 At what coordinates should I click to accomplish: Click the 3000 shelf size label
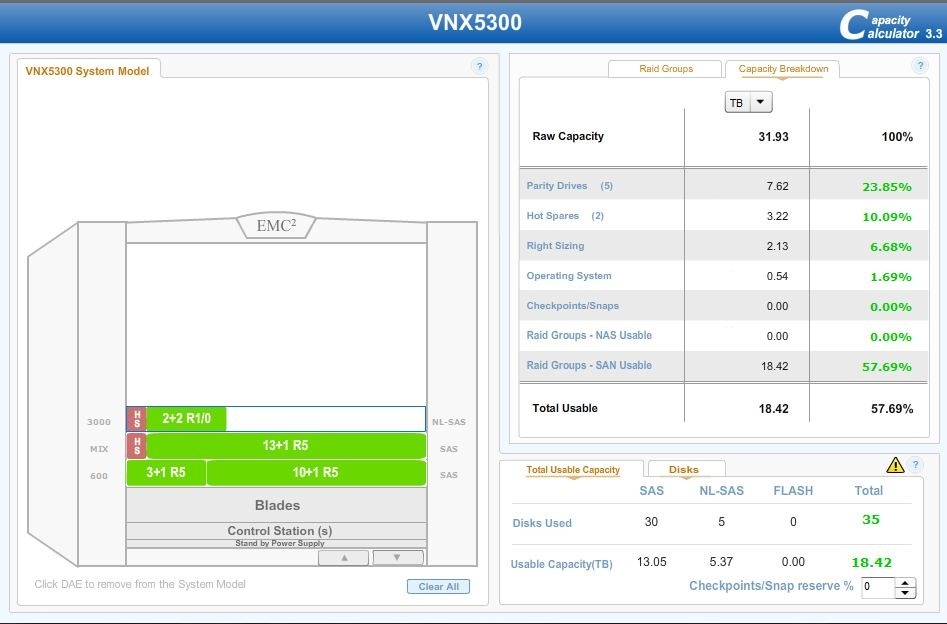coord(98,422)
